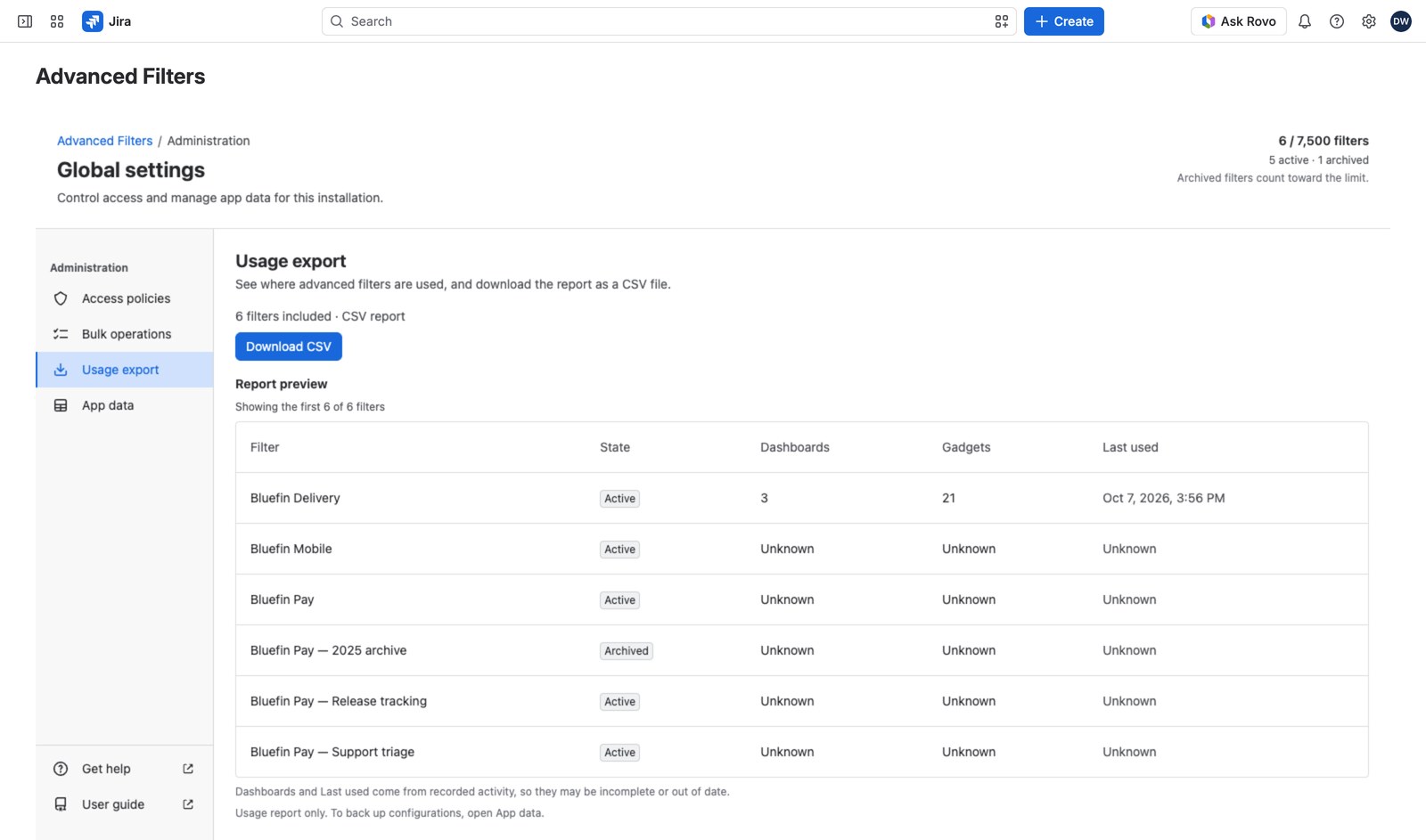Screen dimensions: 1426x840
Task: Open the settings gear icon
Action: 1369,21
